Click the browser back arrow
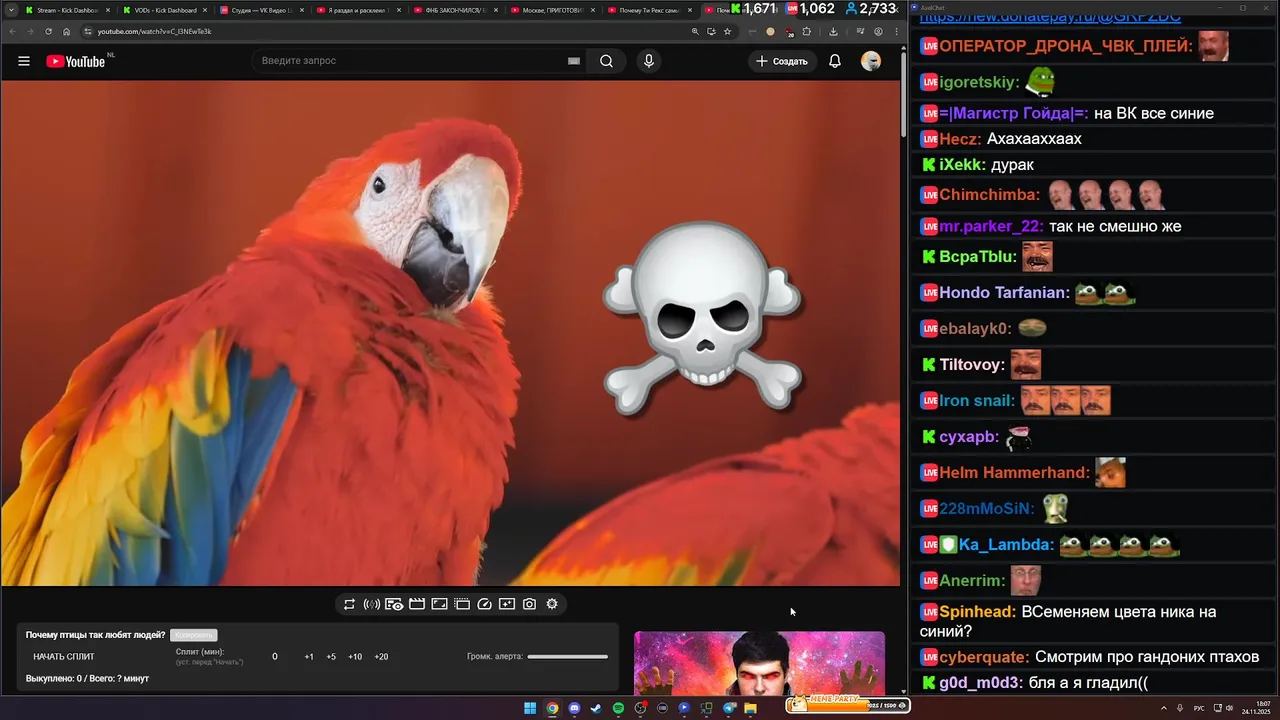The width and height of the screenshot is (1280, 720). [x=12, y=31]
